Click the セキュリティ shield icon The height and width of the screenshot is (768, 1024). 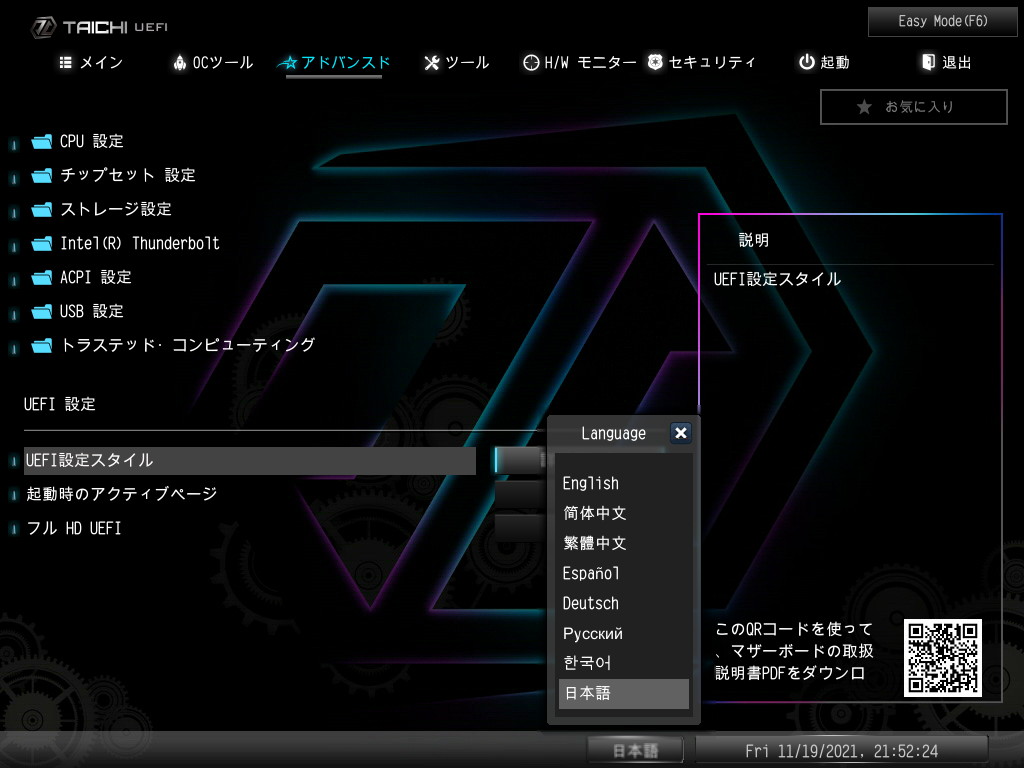(x=655, y=62)
